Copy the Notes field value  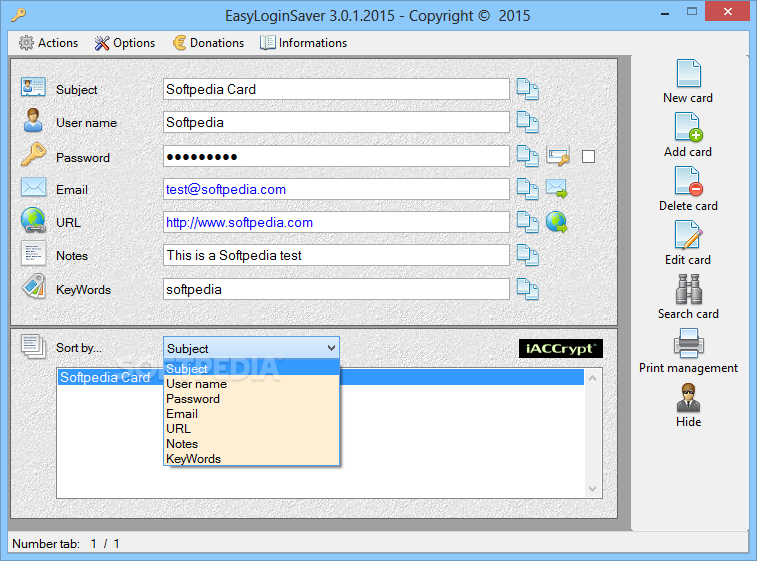coord(528,255)
